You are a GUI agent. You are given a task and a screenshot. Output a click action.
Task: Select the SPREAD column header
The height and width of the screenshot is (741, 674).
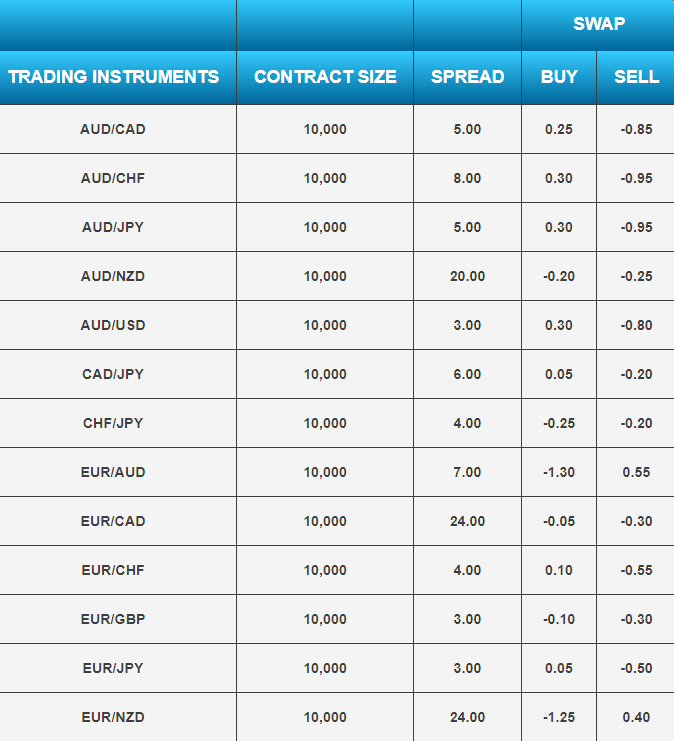[x=467, y=77]
